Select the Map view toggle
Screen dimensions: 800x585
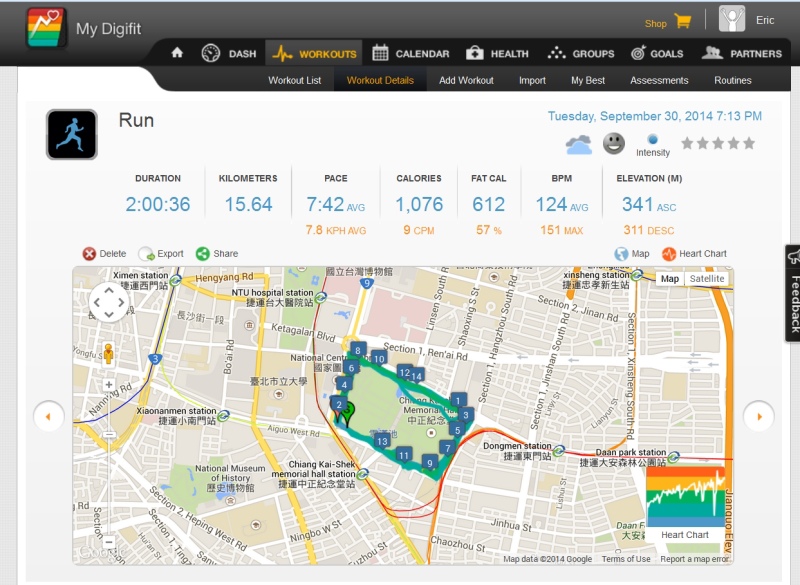(669, 278)
